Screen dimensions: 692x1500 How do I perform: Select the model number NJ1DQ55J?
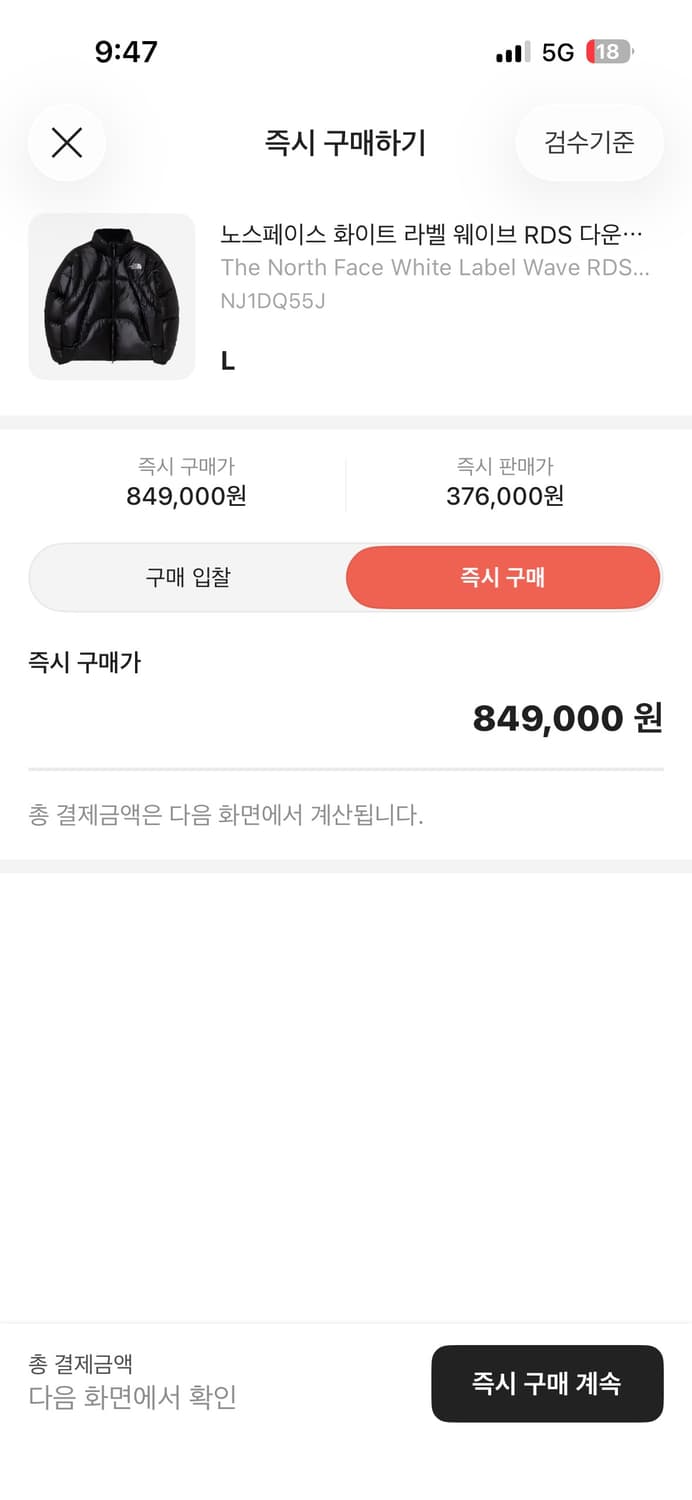273,299
